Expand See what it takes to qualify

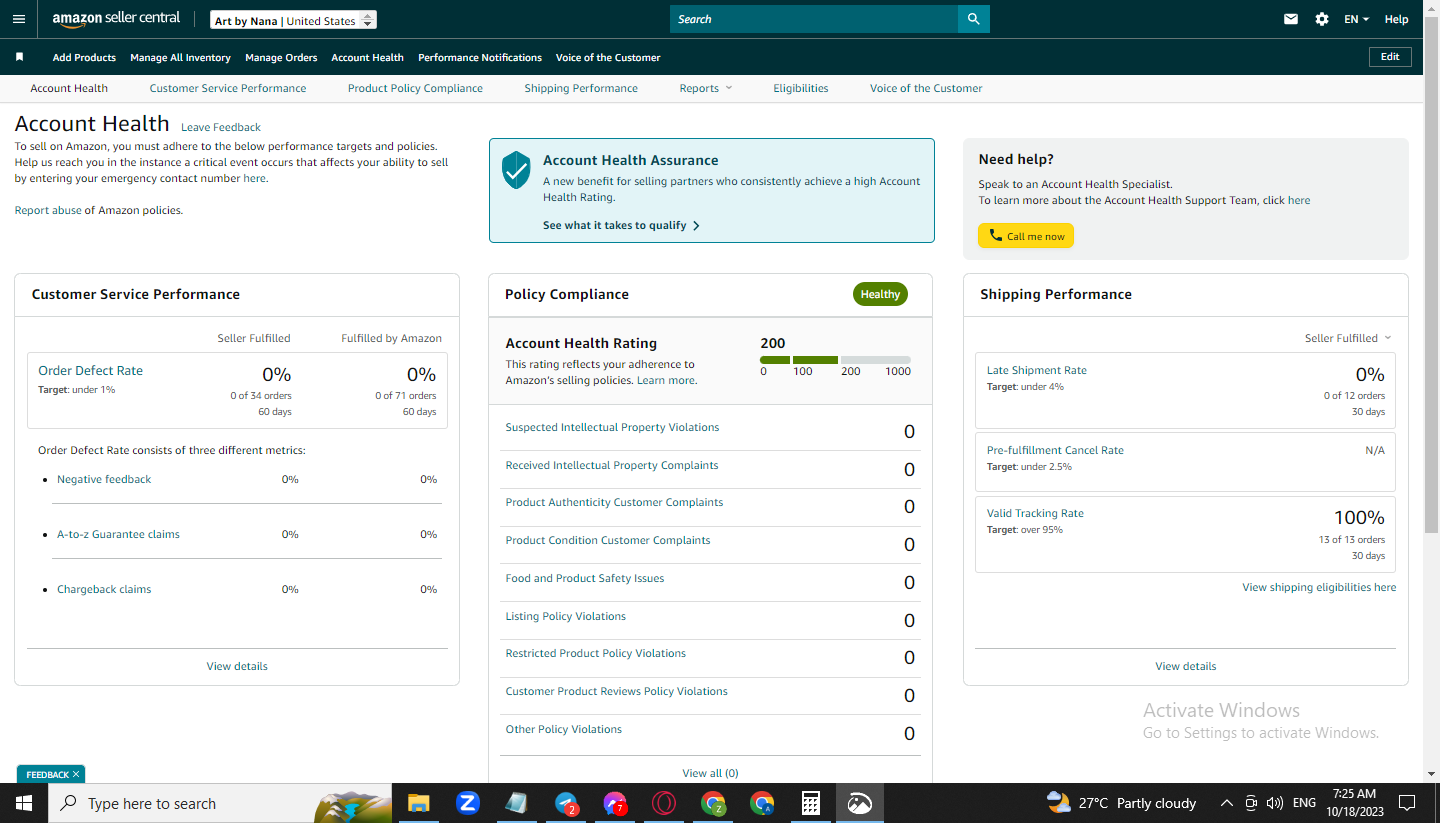coord(621,225)
